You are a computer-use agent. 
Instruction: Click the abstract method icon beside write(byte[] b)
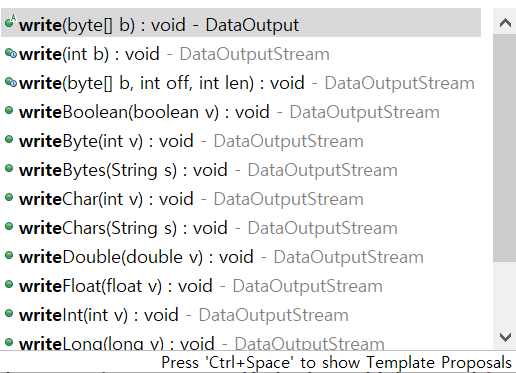pos(10,22)
